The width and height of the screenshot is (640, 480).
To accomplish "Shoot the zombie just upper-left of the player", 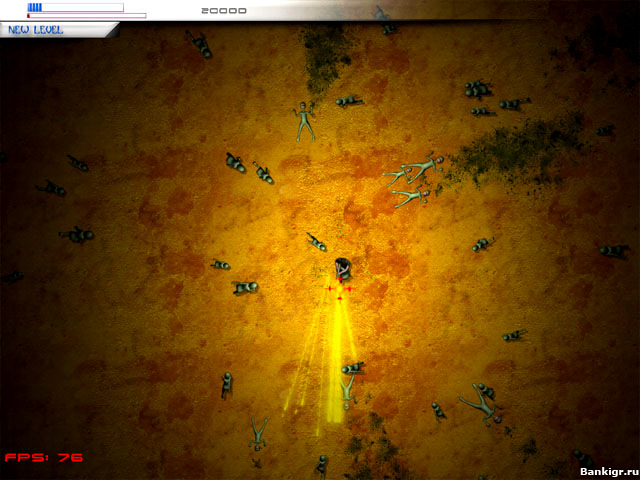I will (316, 241).
